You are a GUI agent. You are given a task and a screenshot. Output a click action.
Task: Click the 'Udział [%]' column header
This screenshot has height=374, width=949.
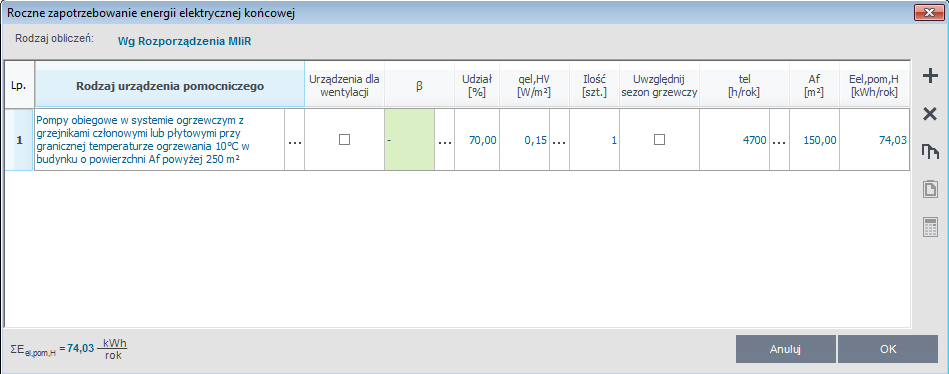(x=477, y=85)
